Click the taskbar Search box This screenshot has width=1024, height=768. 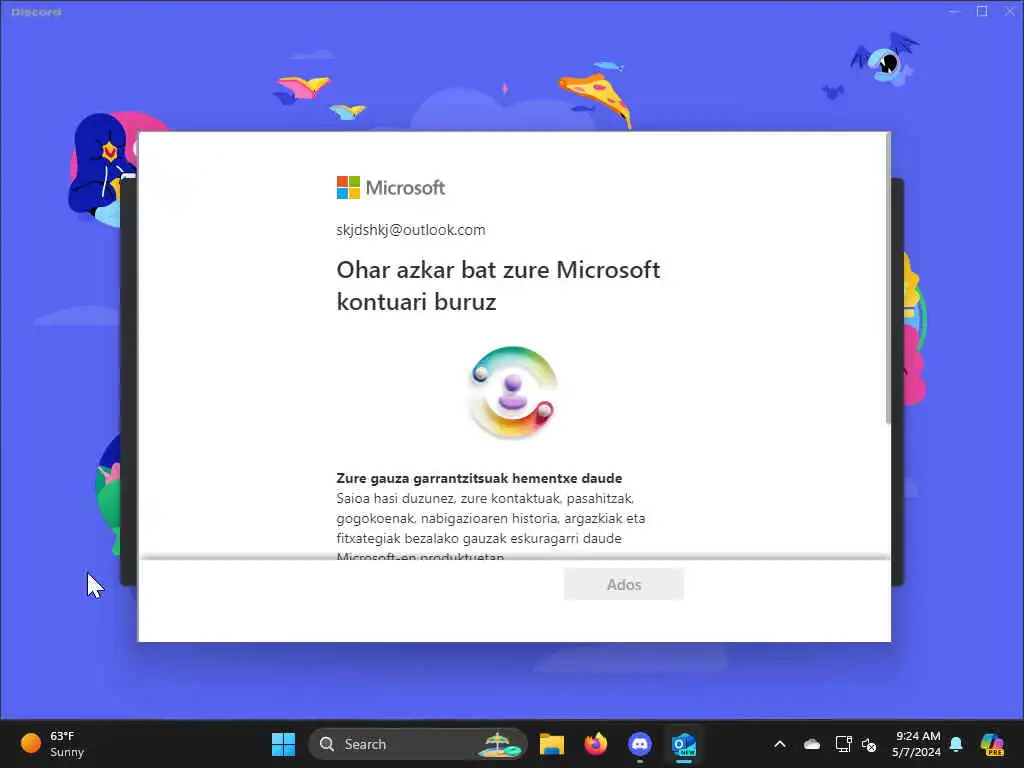(418, 744)
